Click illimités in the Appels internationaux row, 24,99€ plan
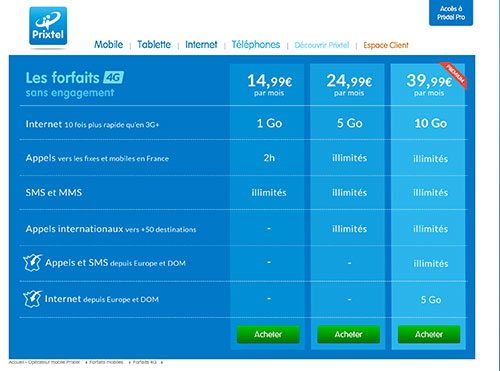500x371 pixels. (x=349, y=229)
